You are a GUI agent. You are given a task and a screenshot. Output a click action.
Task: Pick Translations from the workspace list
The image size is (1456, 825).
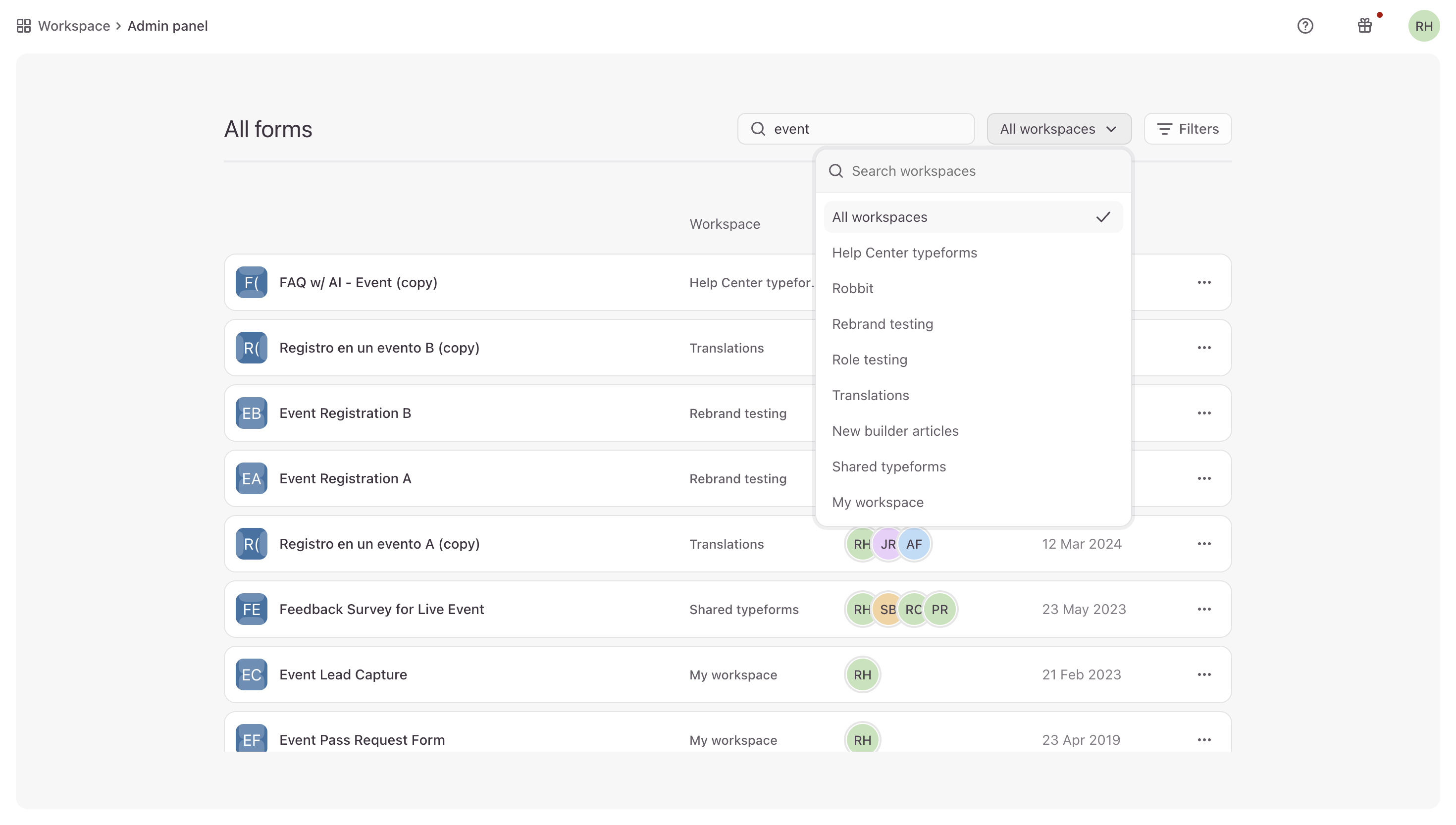pyautogui.click(x=870, y=396)
